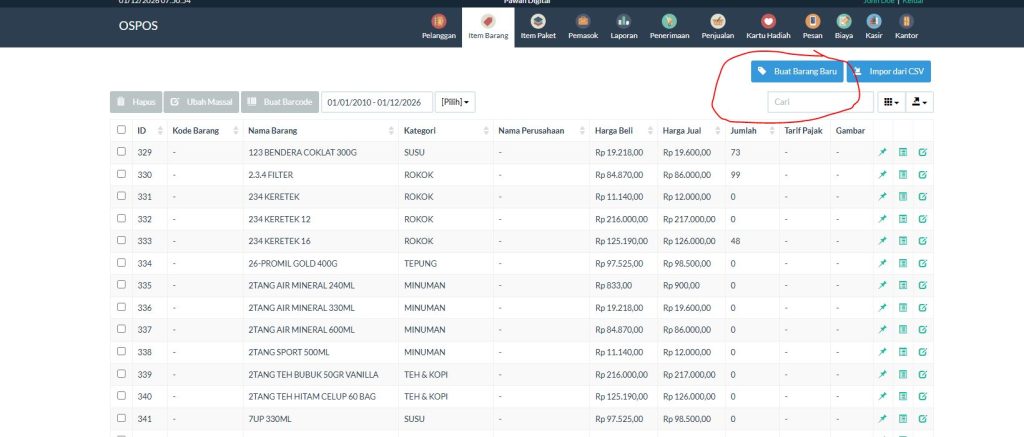Toggle the select-all checkbox in table header
This screenshot has height=437, width=1024.
click(122, 130)
